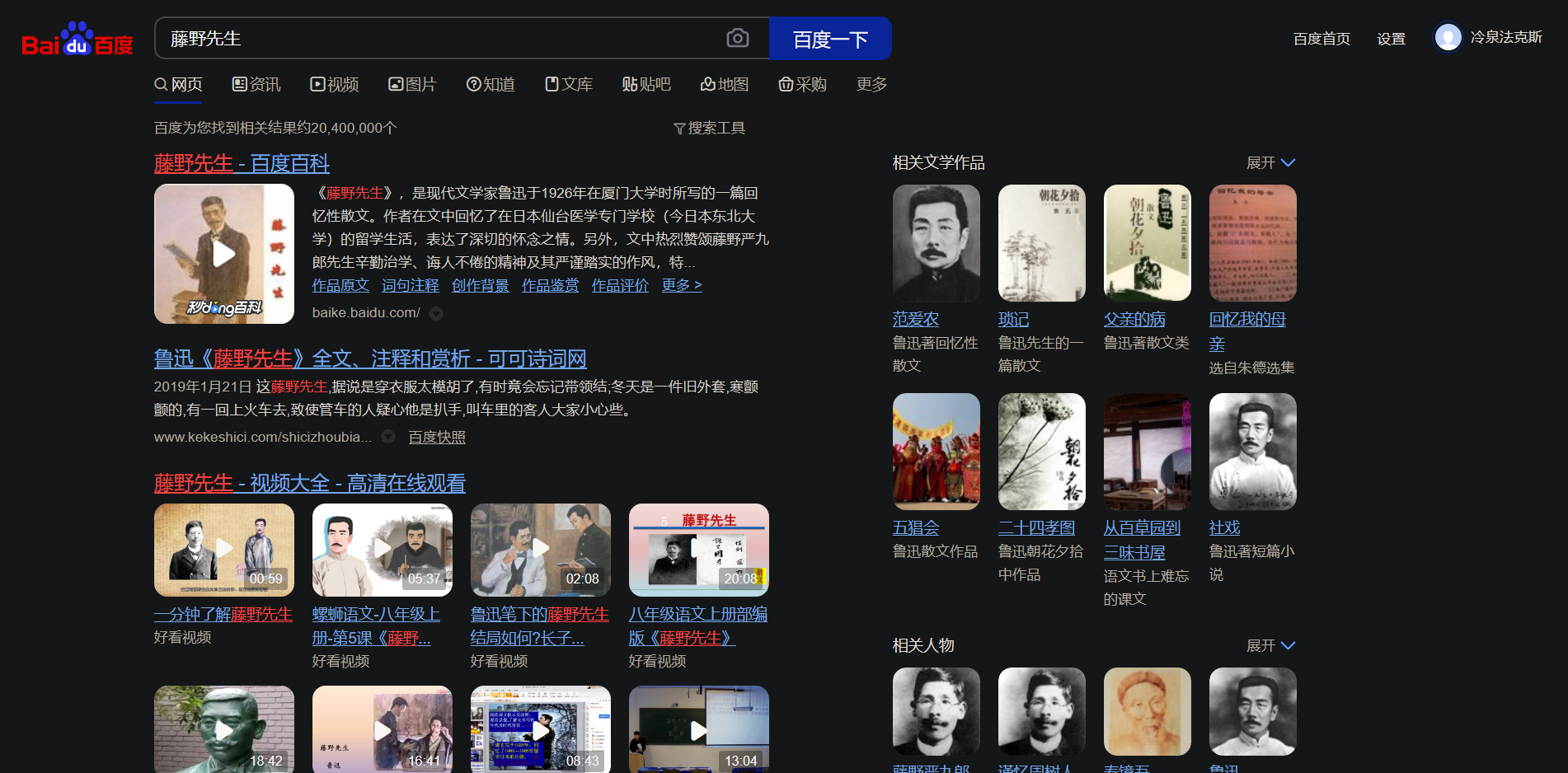The width and height of the screenshot is (1568, 773).
Task: Open 螺蛳语文-八年级上册 video title
Action: (377, 626)
